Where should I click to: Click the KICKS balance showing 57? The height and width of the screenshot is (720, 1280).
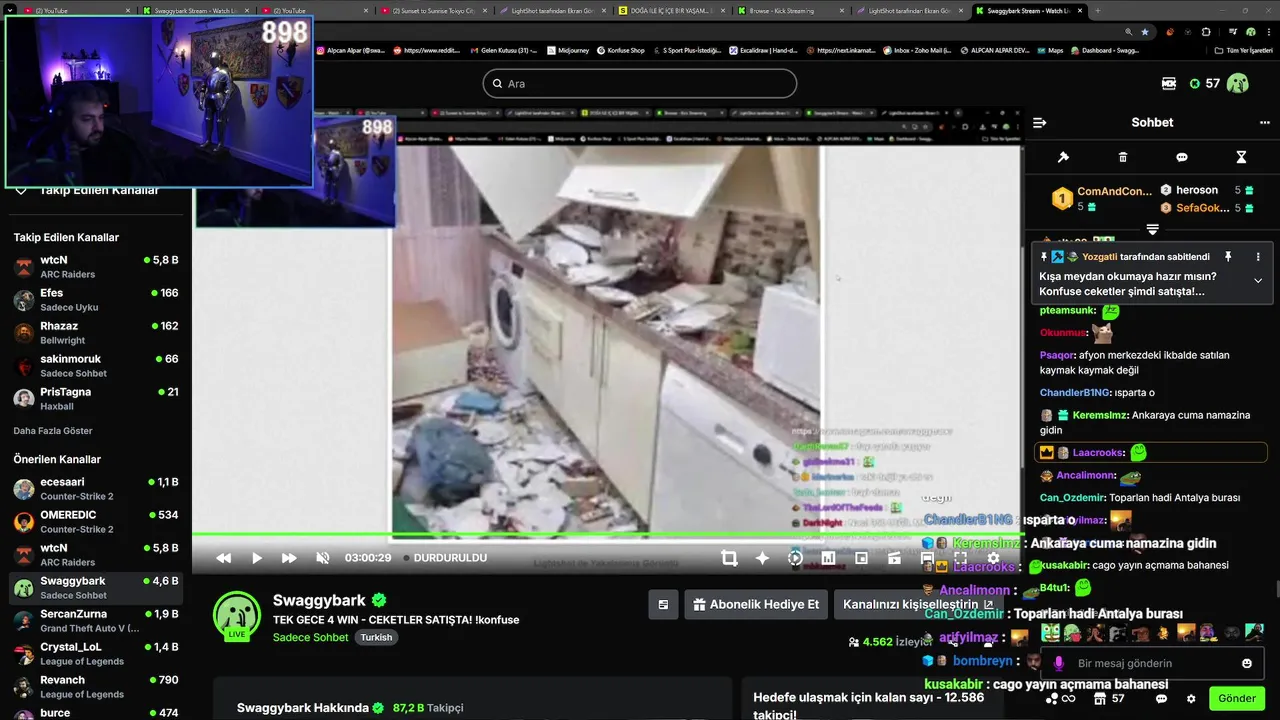click(1204, 83)
